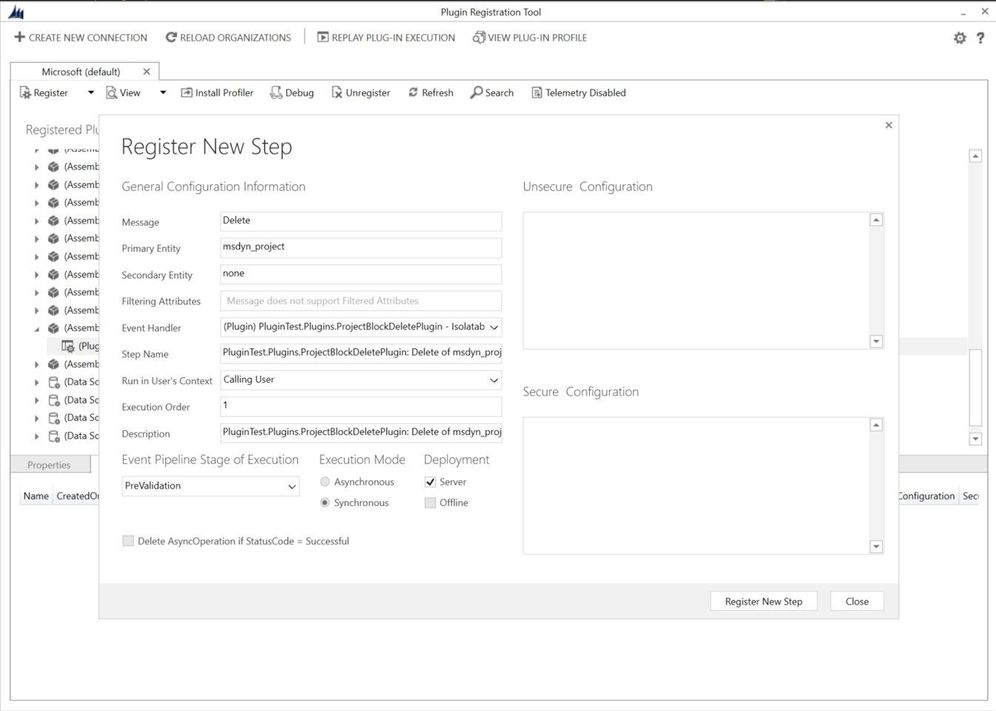Click the Register toolbar icon
Viewport: 996px width, 711px height.
tap(25, 93)
